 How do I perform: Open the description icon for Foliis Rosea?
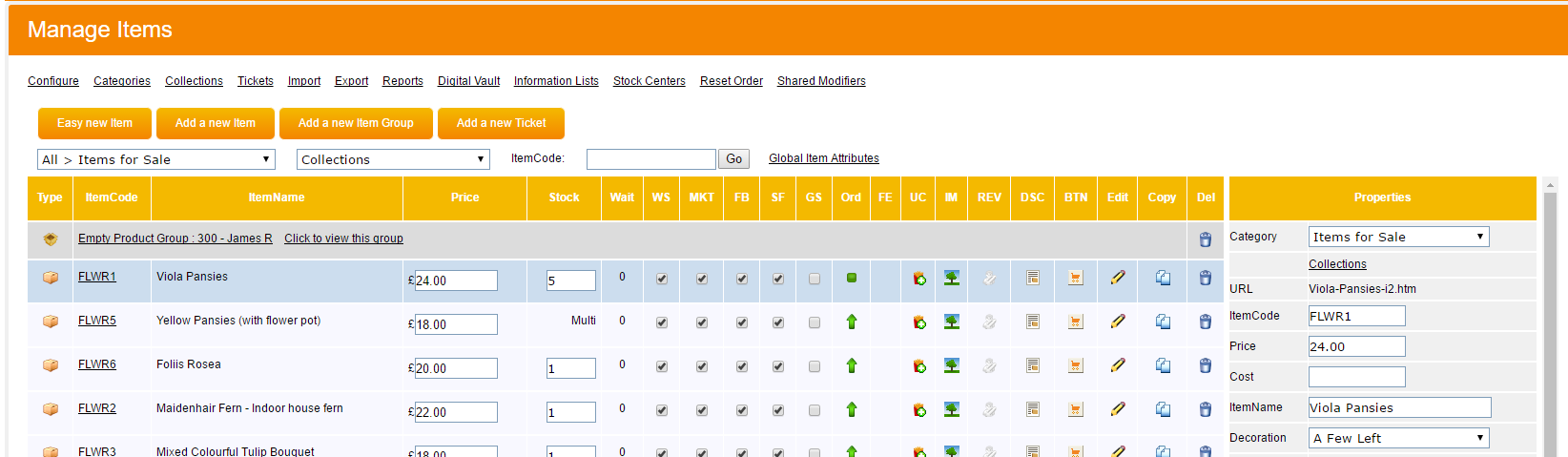pos(1032,365)
